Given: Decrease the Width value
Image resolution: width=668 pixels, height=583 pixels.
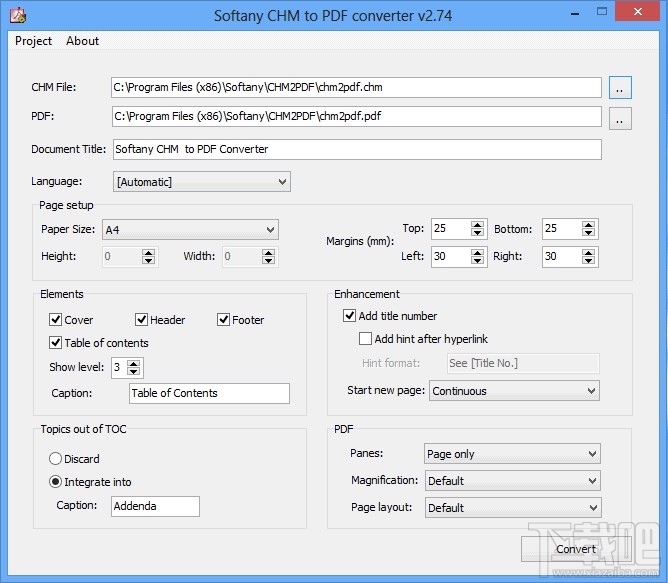Looking at the screenshot, I should (268, 260).
